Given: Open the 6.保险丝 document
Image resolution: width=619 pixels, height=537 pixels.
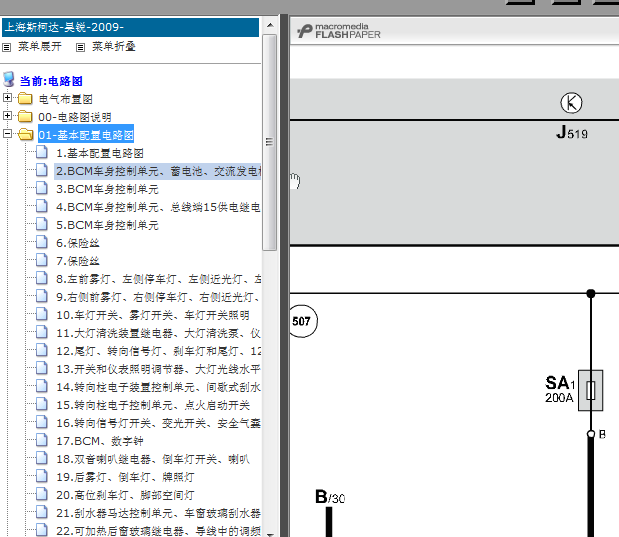Looking at the screenshot, I should (78, 243).
